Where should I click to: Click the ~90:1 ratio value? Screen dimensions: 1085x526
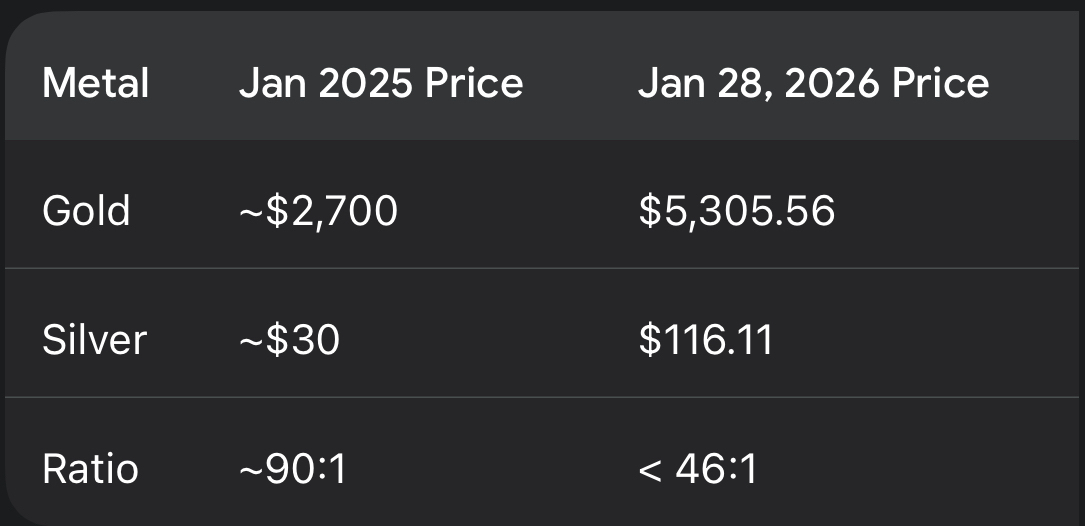[292, 469]
